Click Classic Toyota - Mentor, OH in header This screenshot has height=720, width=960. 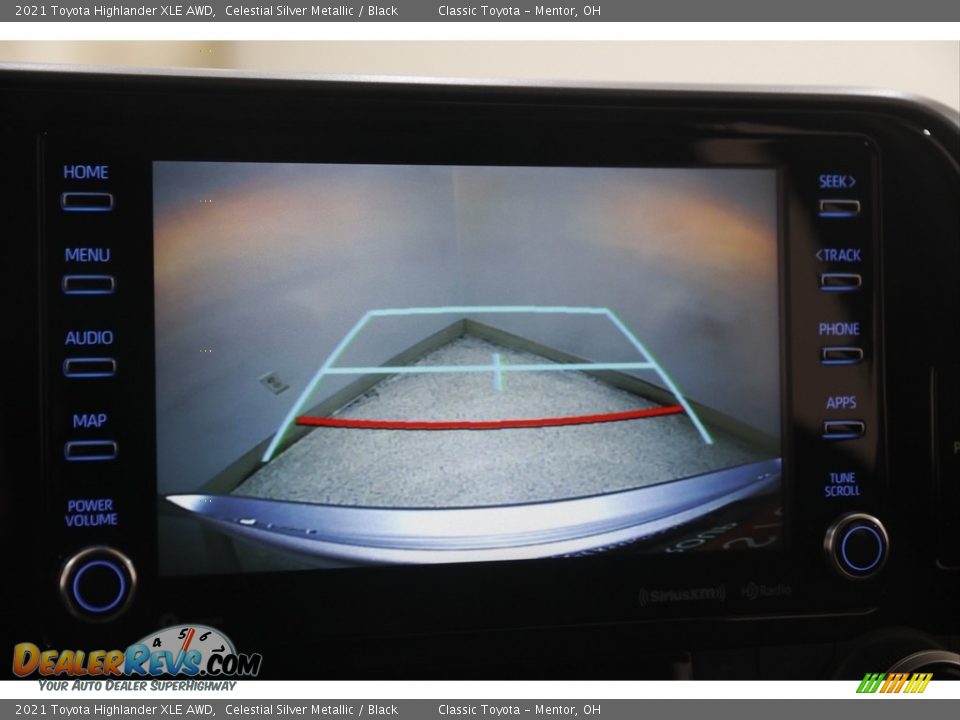519,11
